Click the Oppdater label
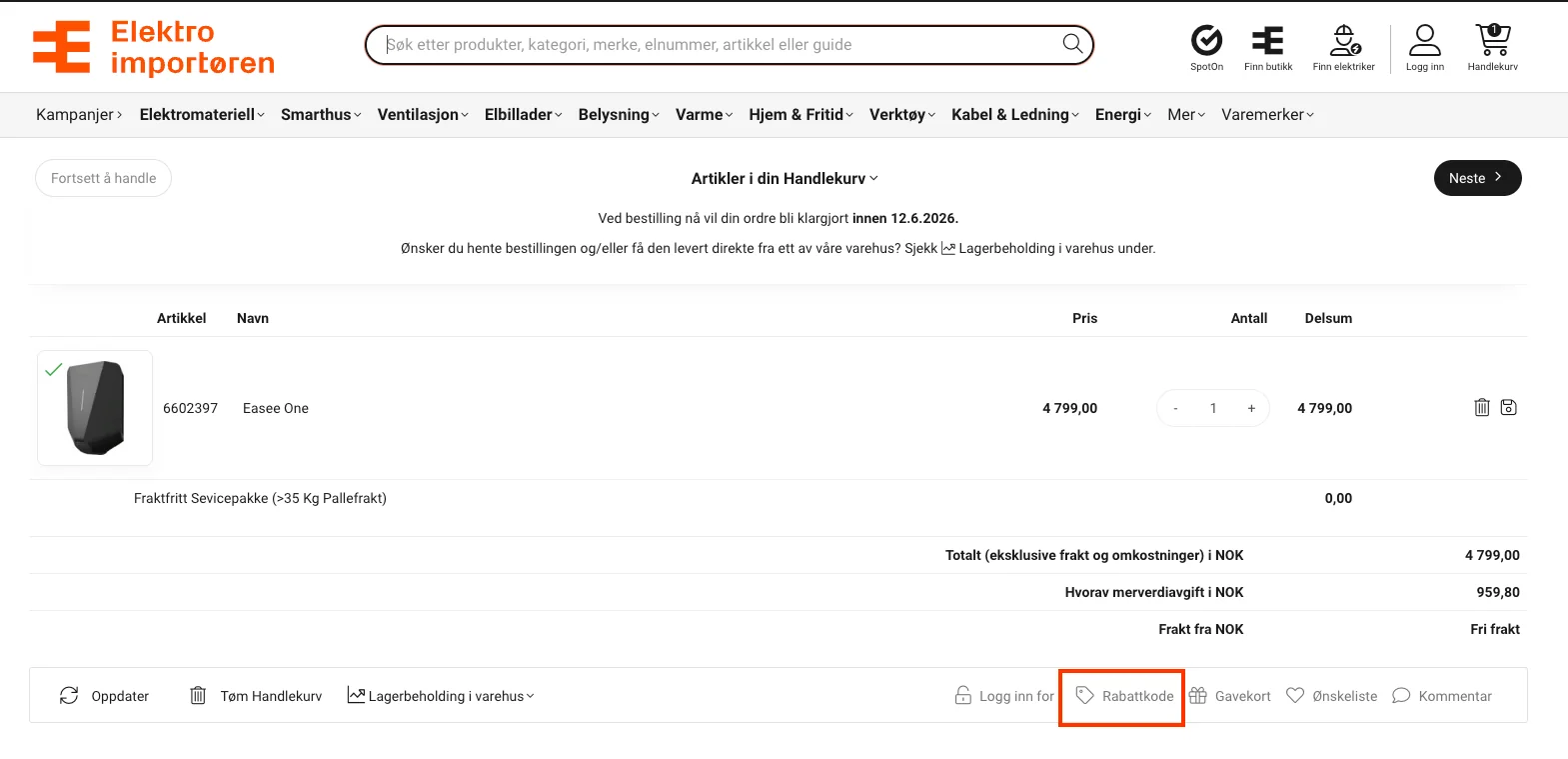 [x=120, y=696]
